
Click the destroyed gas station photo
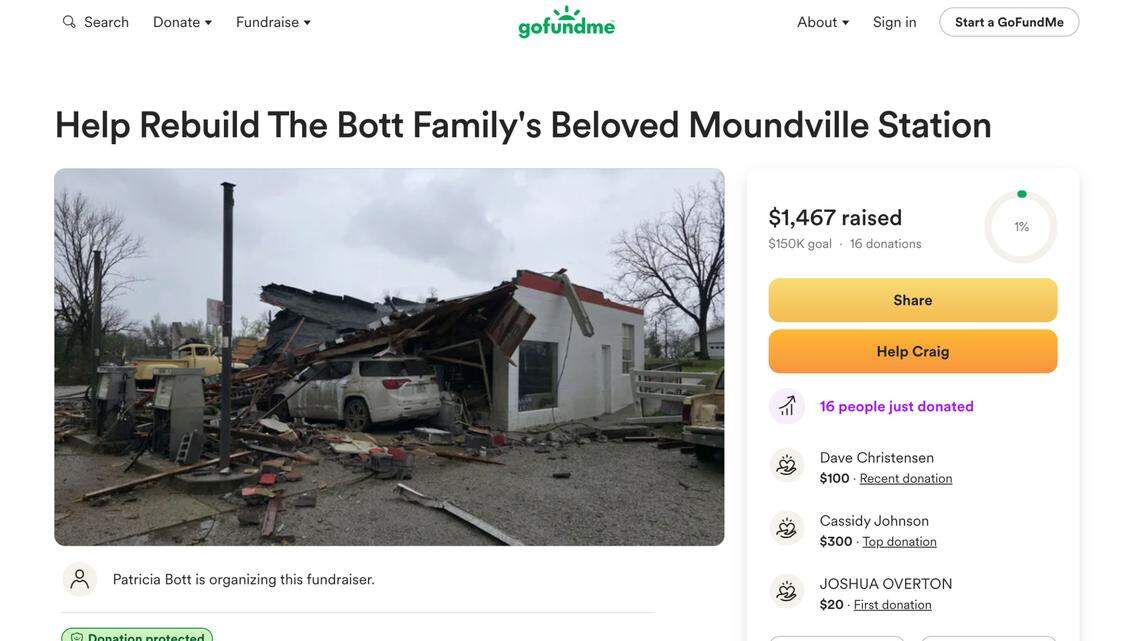pyautogui.click(x=389, y=357)
